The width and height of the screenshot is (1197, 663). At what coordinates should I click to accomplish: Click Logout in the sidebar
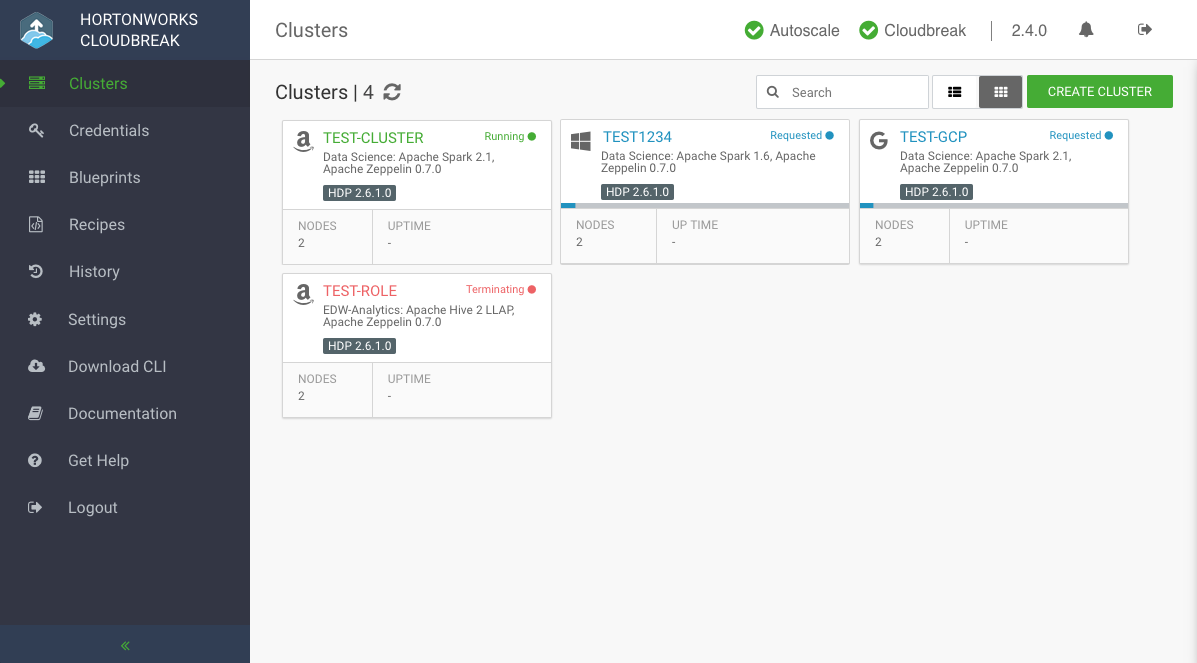[x=92, y=507]
